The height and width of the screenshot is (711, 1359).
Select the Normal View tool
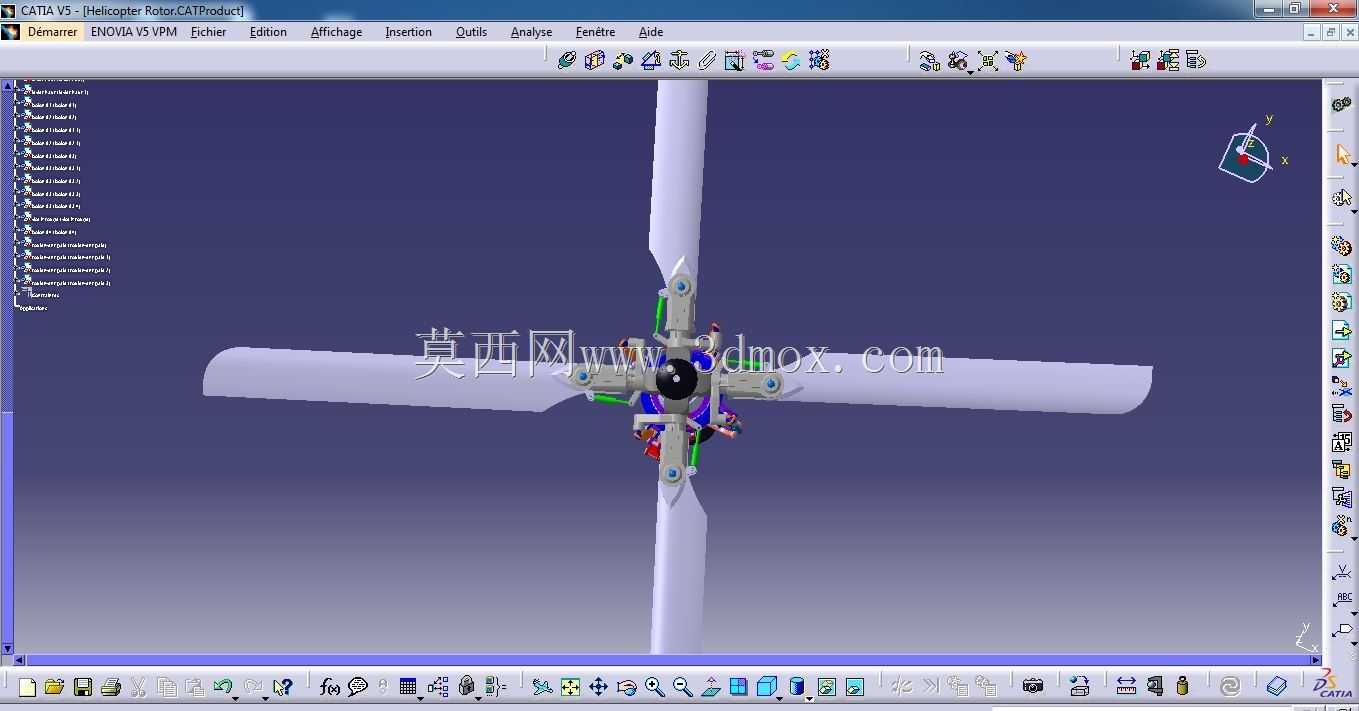[710, 687]
